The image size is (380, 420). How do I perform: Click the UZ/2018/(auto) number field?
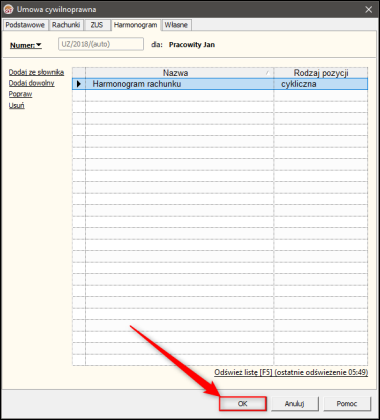pos(101,44)
